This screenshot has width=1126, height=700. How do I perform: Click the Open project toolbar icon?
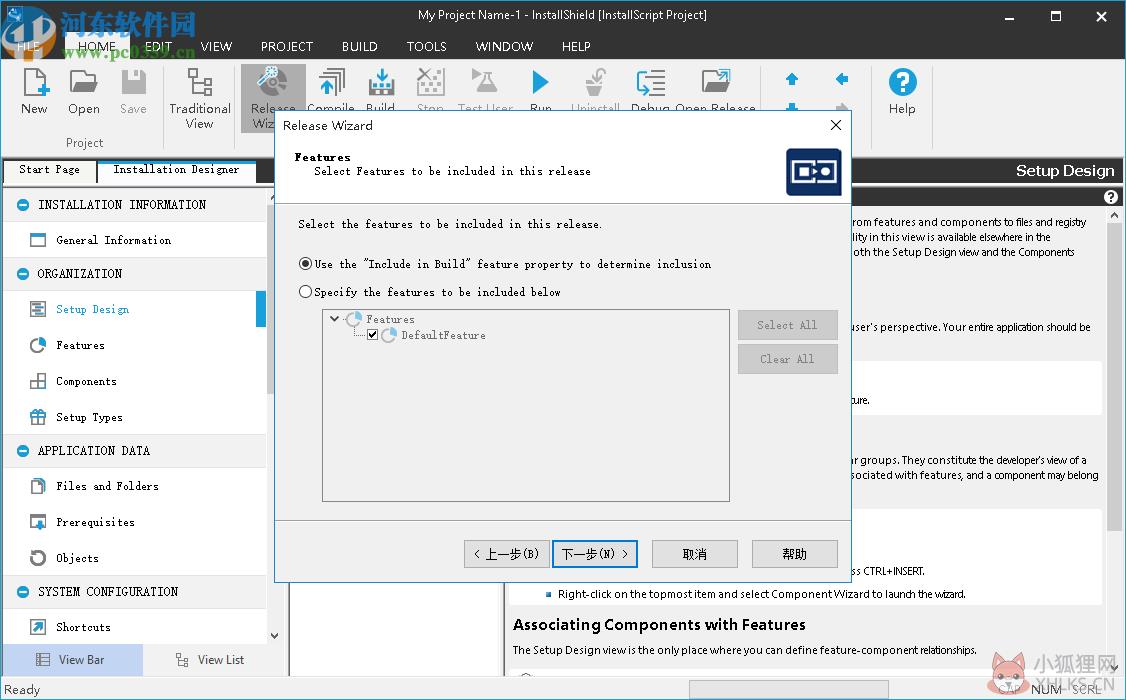[x=83, y=91]
